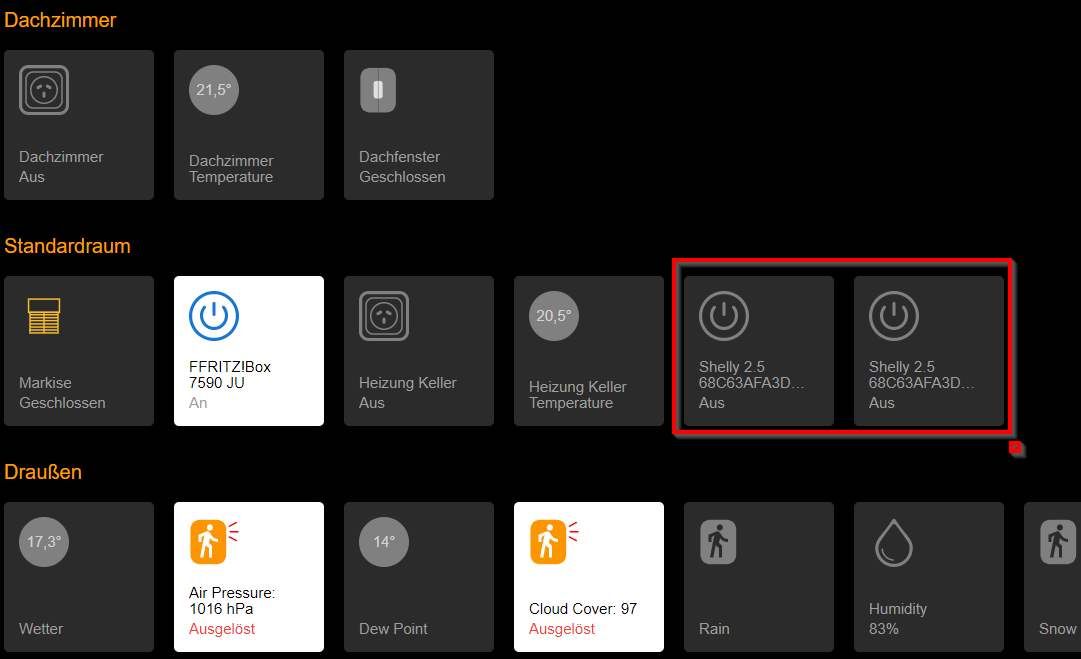The image size is (1081, 659).
Task: Open the Standardraum room heading
Action: click(x=67, y=246)
